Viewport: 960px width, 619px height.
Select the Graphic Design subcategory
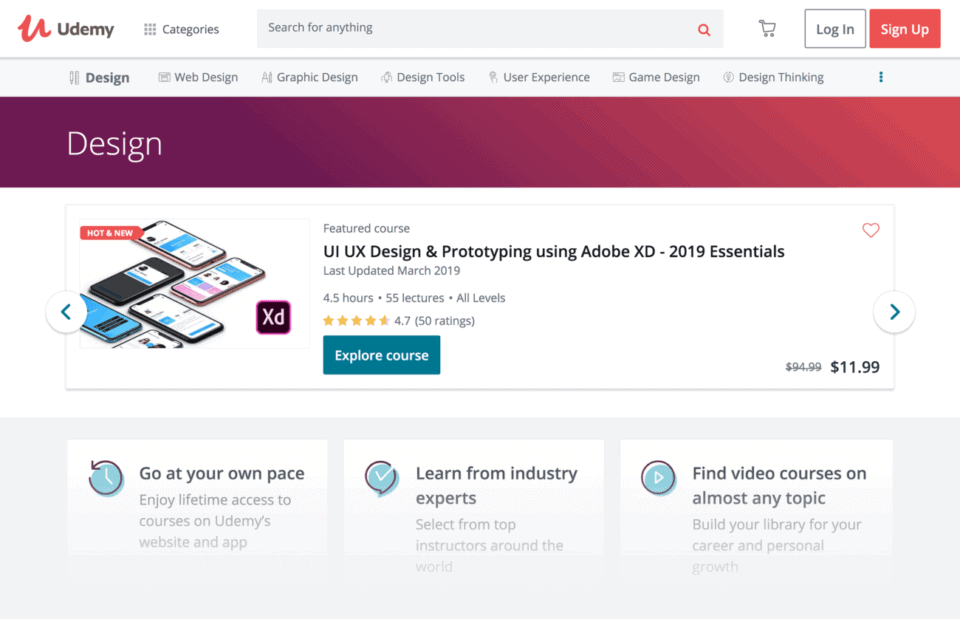309,77
